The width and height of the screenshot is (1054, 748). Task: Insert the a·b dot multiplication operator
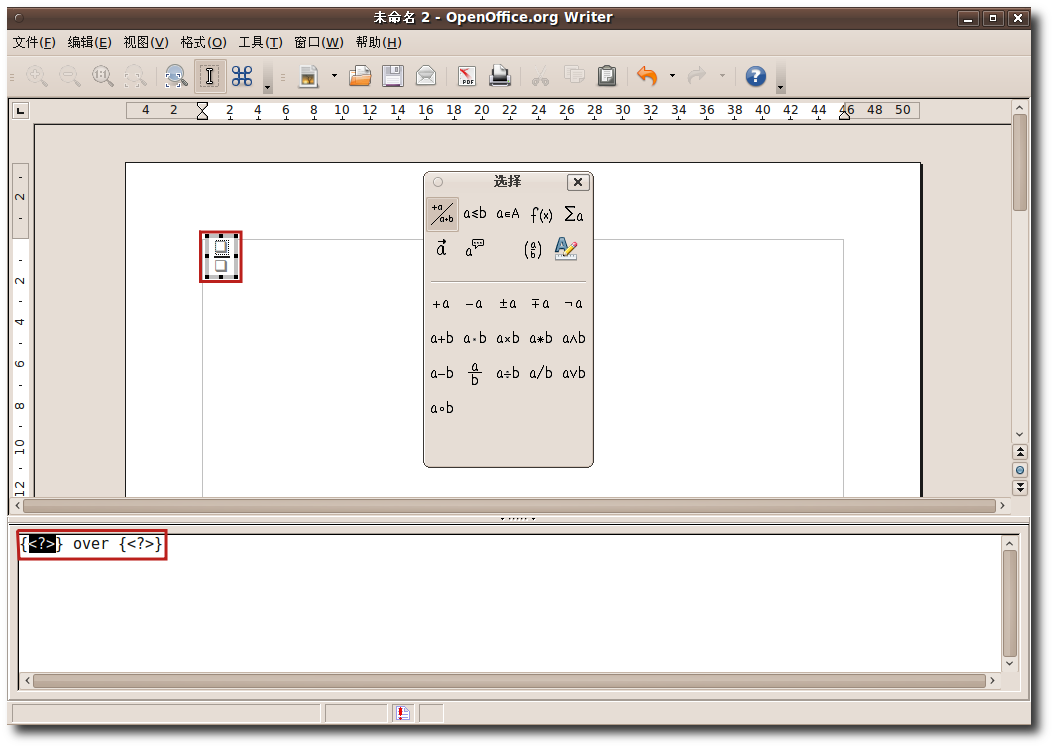click(475, 338)
